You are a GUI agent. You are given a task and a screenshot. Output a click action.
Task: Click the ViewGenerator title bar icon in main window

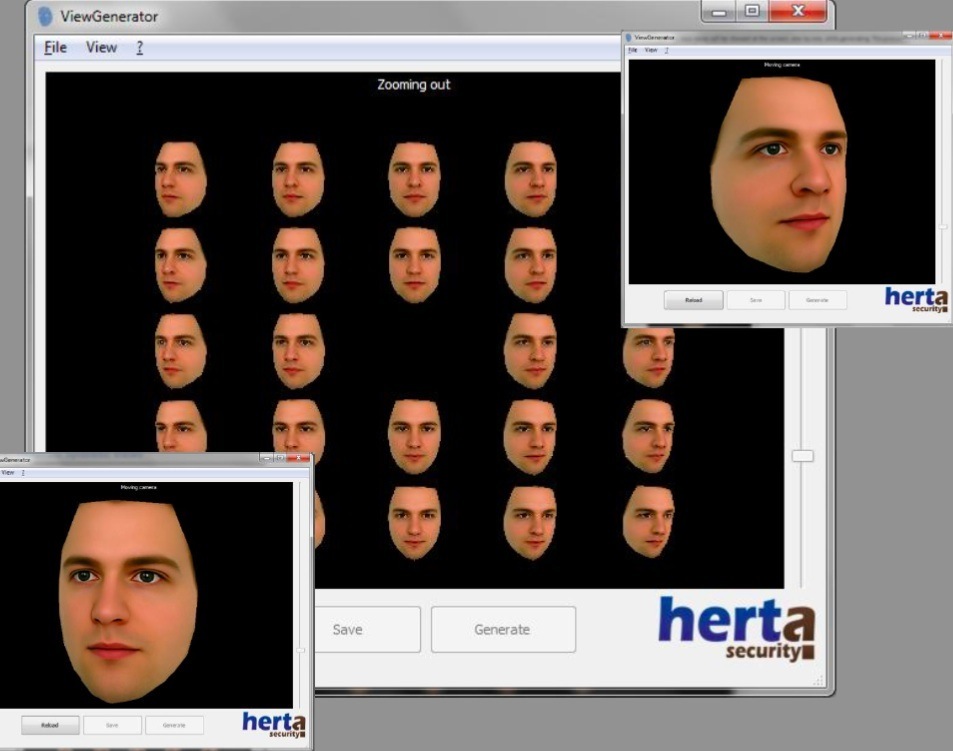[x=45, y=17]
